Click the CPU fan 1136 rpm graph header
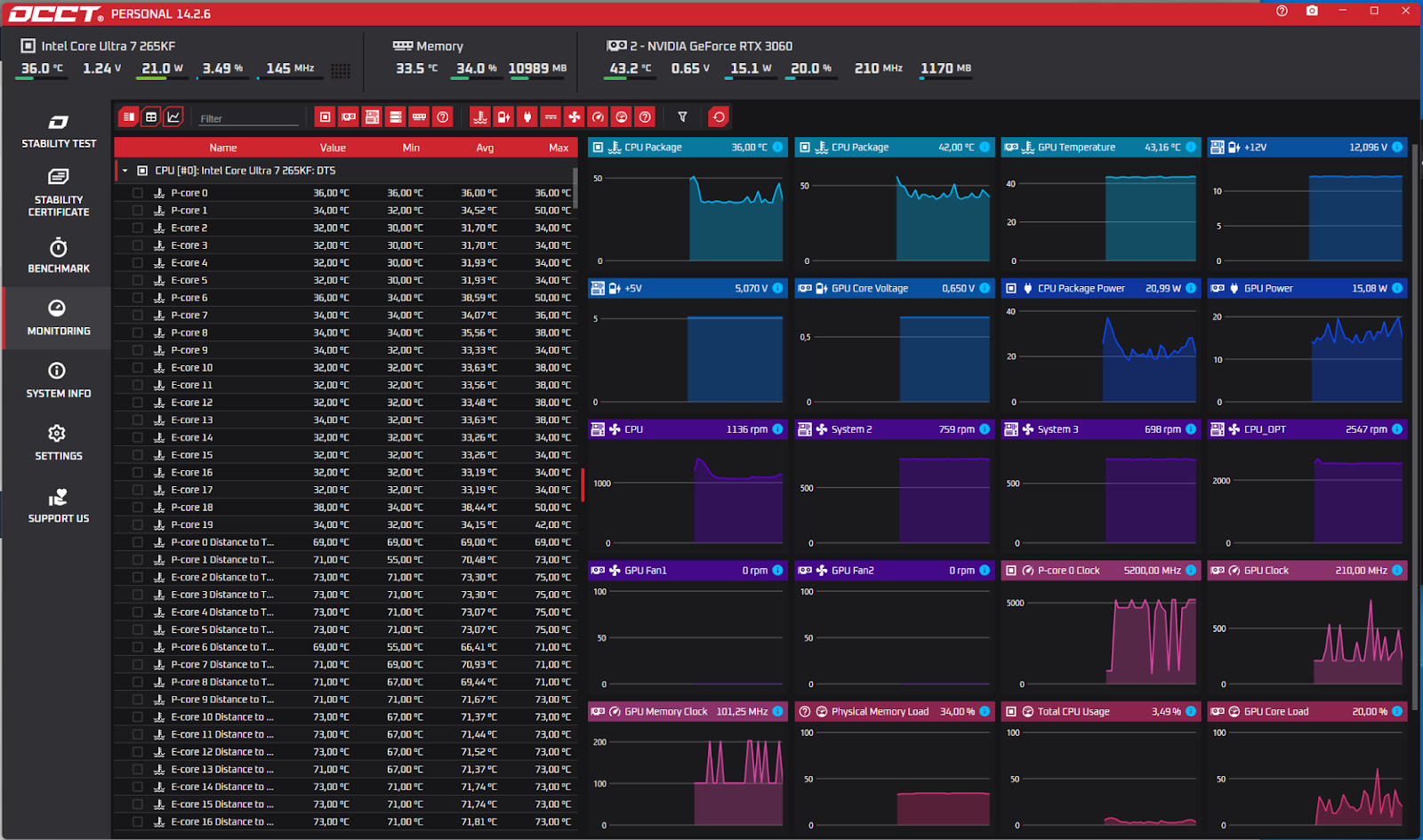The width and height of the screenshot is (1423, 840). point(687,429)
